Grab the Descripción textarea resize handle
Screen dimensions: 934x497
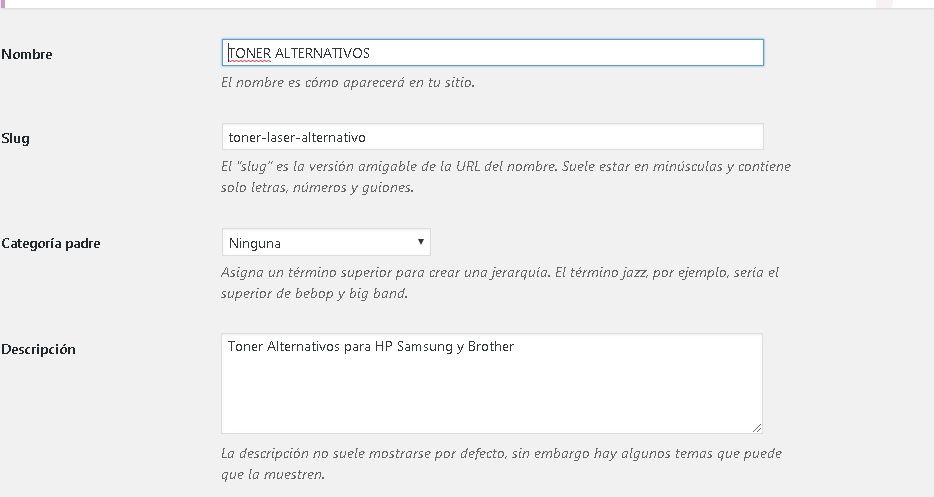tap(756, 427)
